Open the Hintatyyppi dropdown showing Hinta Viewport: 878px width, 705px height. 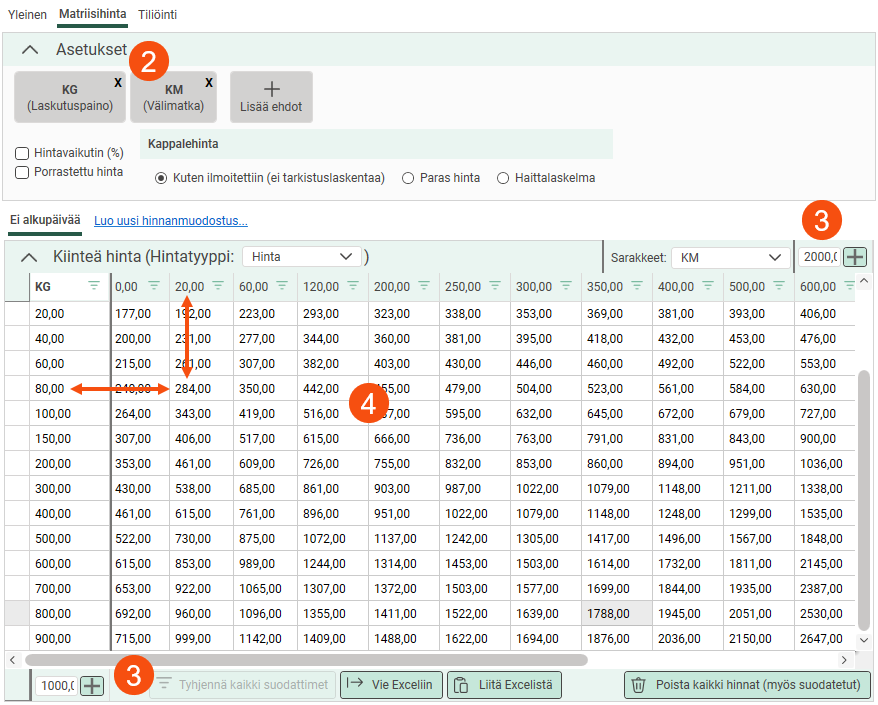tap(302, 257)
